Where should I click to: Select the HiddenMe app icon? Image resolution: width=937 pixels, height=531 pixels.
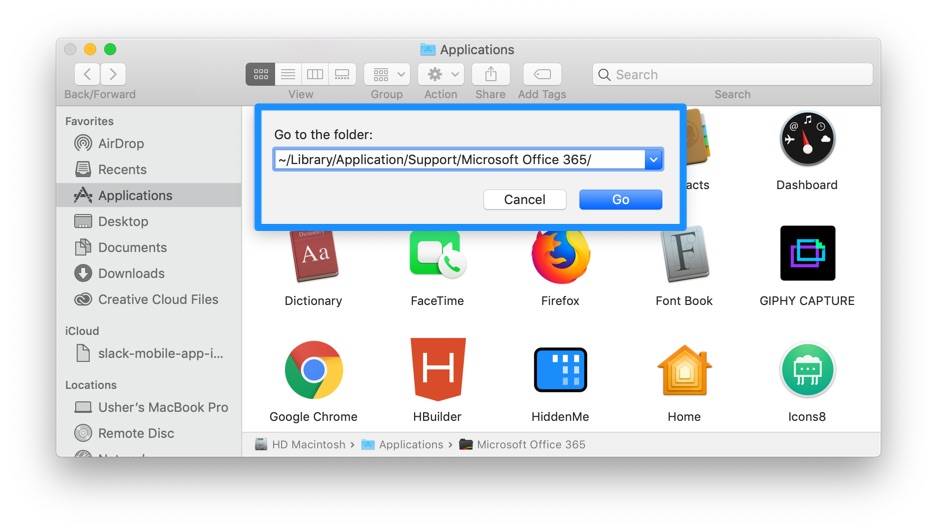(x=561, y=370)
